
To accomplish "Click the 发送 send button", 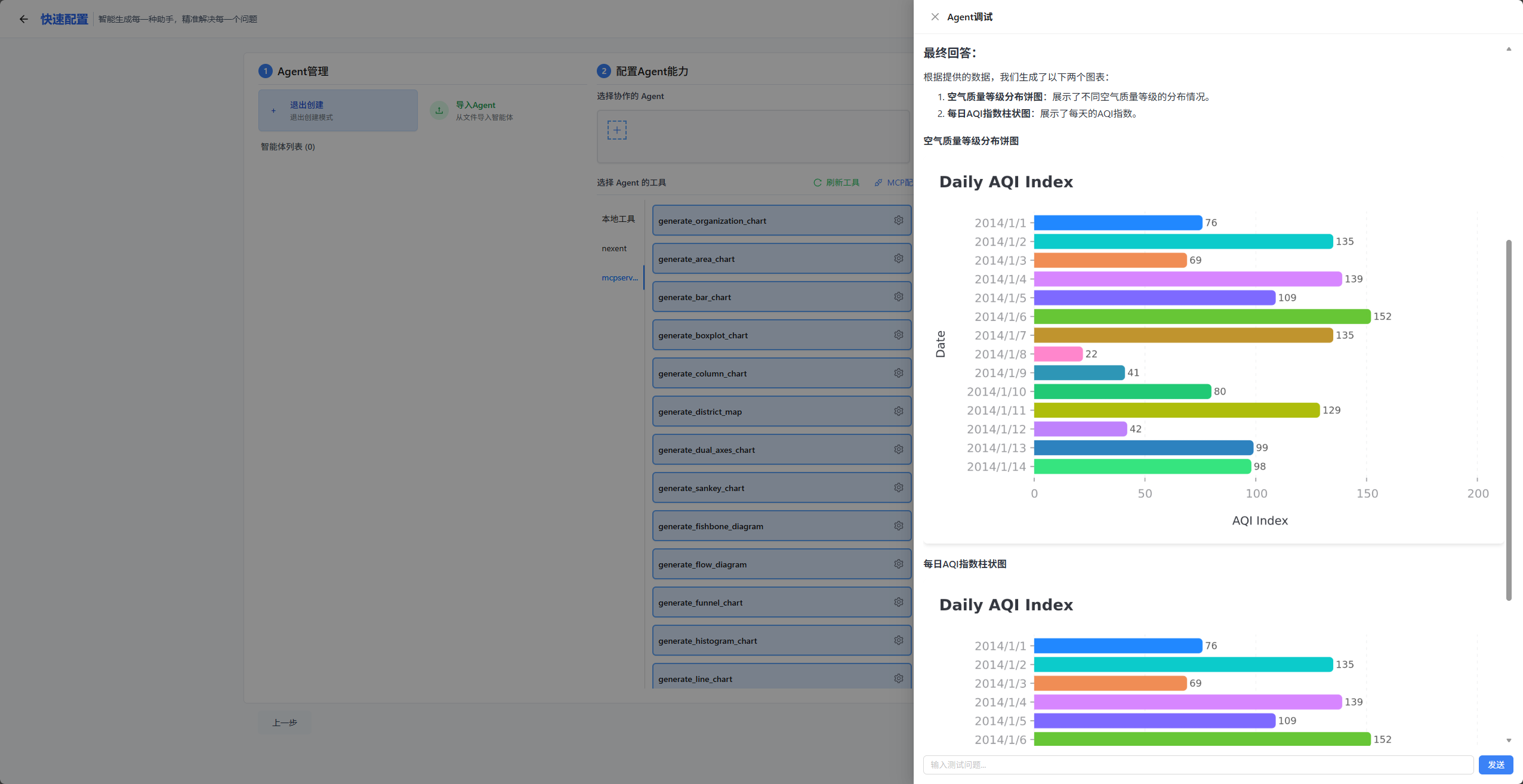I will coord(1496,764).
